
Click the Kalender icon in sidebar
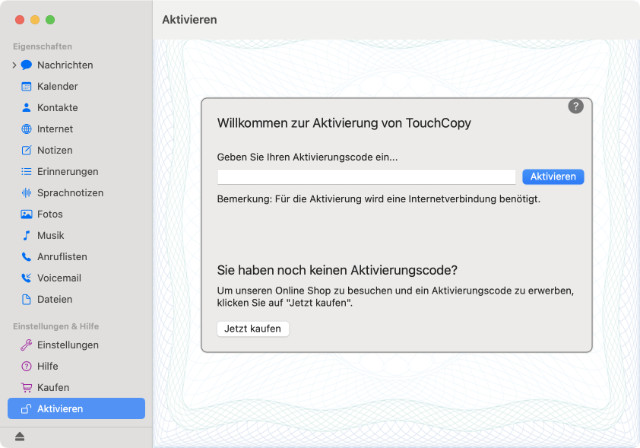[x=27, y=86]
